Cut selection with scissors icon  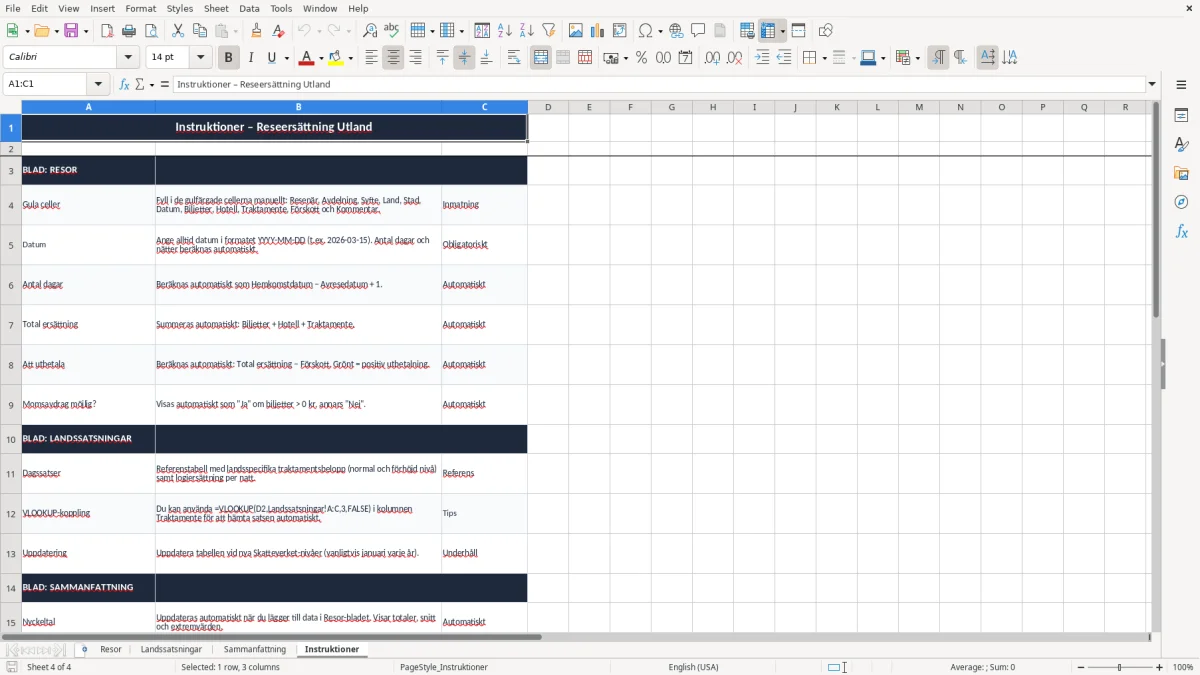(178, 31)
